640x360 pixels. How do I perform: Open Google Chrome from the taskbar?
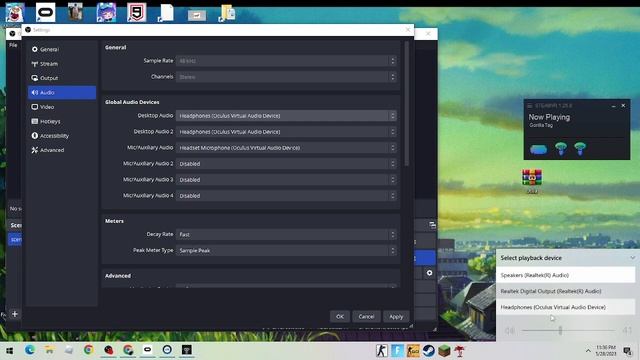[88, 350]
